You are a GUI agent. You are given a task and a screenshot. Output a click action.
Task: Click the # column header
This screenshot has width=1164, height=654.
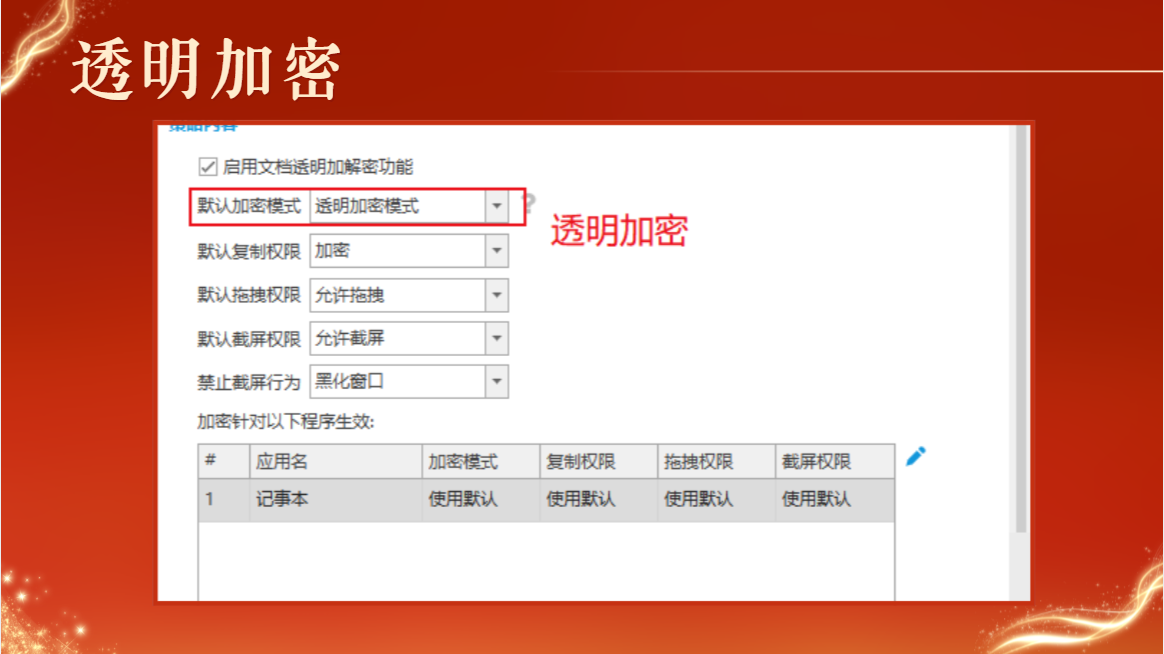[223, 461]
